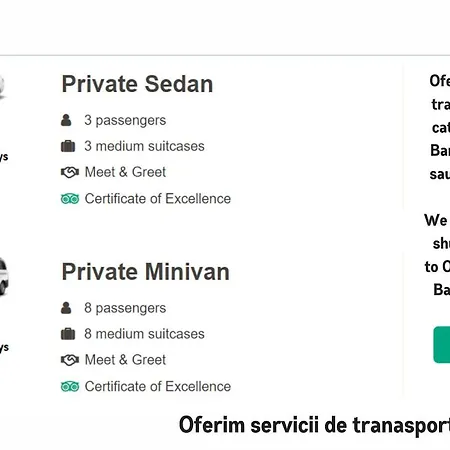The image size is (450, 450).
Task: Click the suitcase icon under Private Minivan
Action: coord(68,334)
